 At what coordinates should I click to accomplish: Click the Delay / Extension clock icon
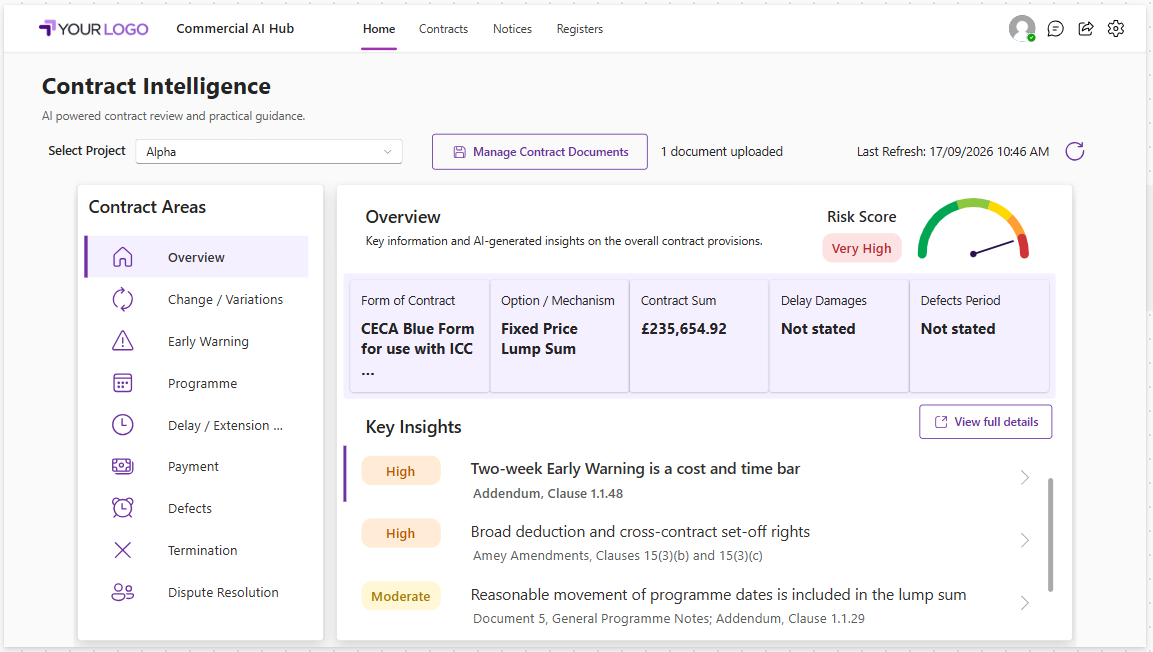123,425
